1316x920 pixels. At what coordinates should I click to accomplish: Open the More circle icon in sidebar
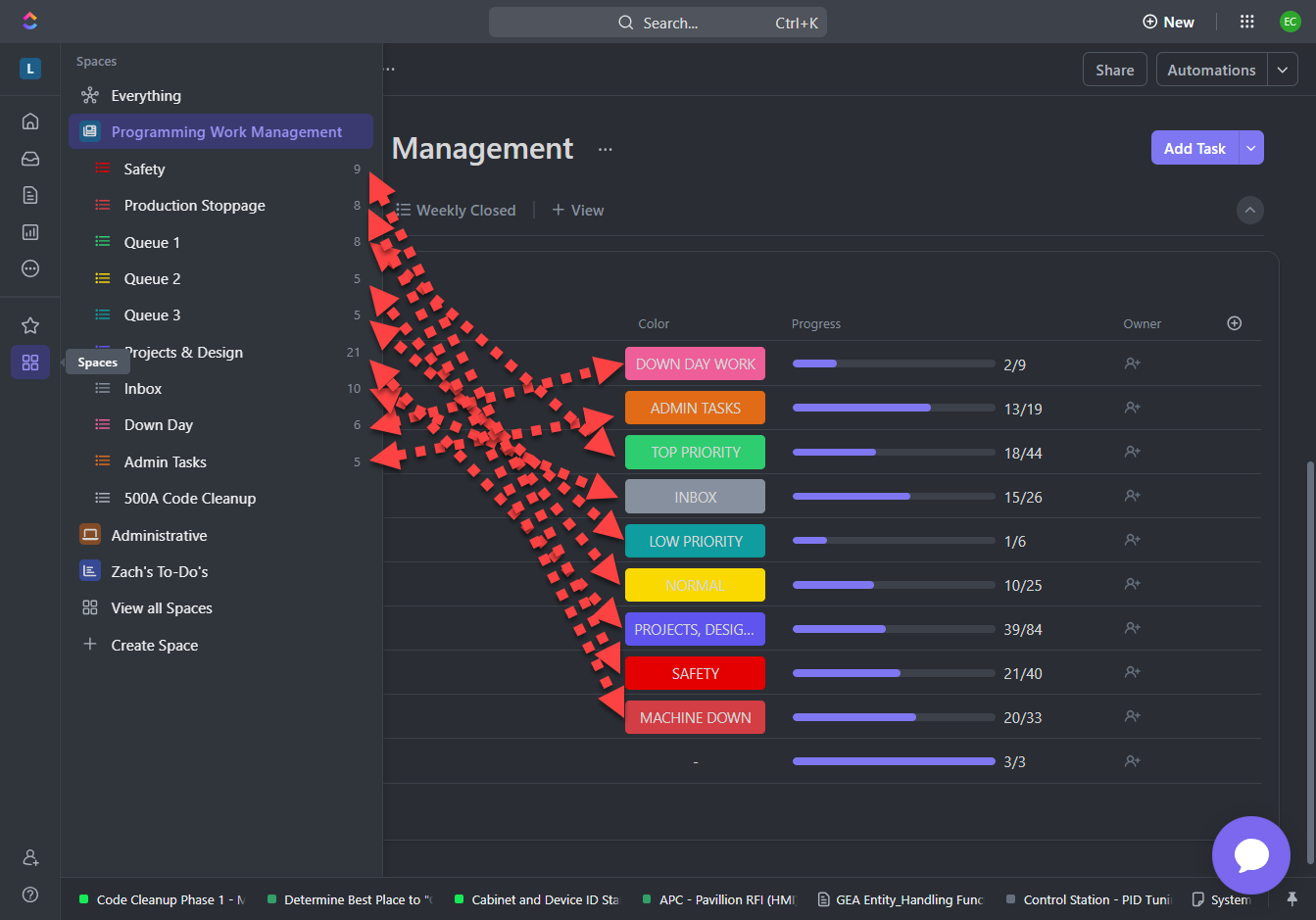point(30,268)
